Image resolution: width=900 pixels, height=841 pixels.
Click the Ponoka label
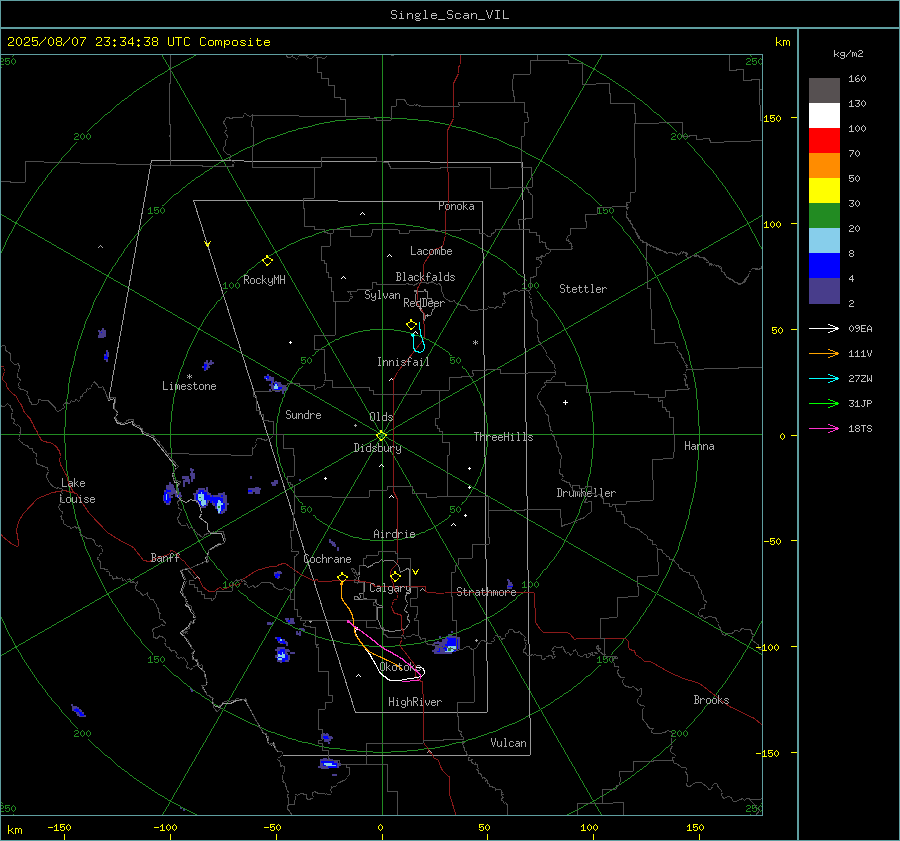[x=456, y=206]
